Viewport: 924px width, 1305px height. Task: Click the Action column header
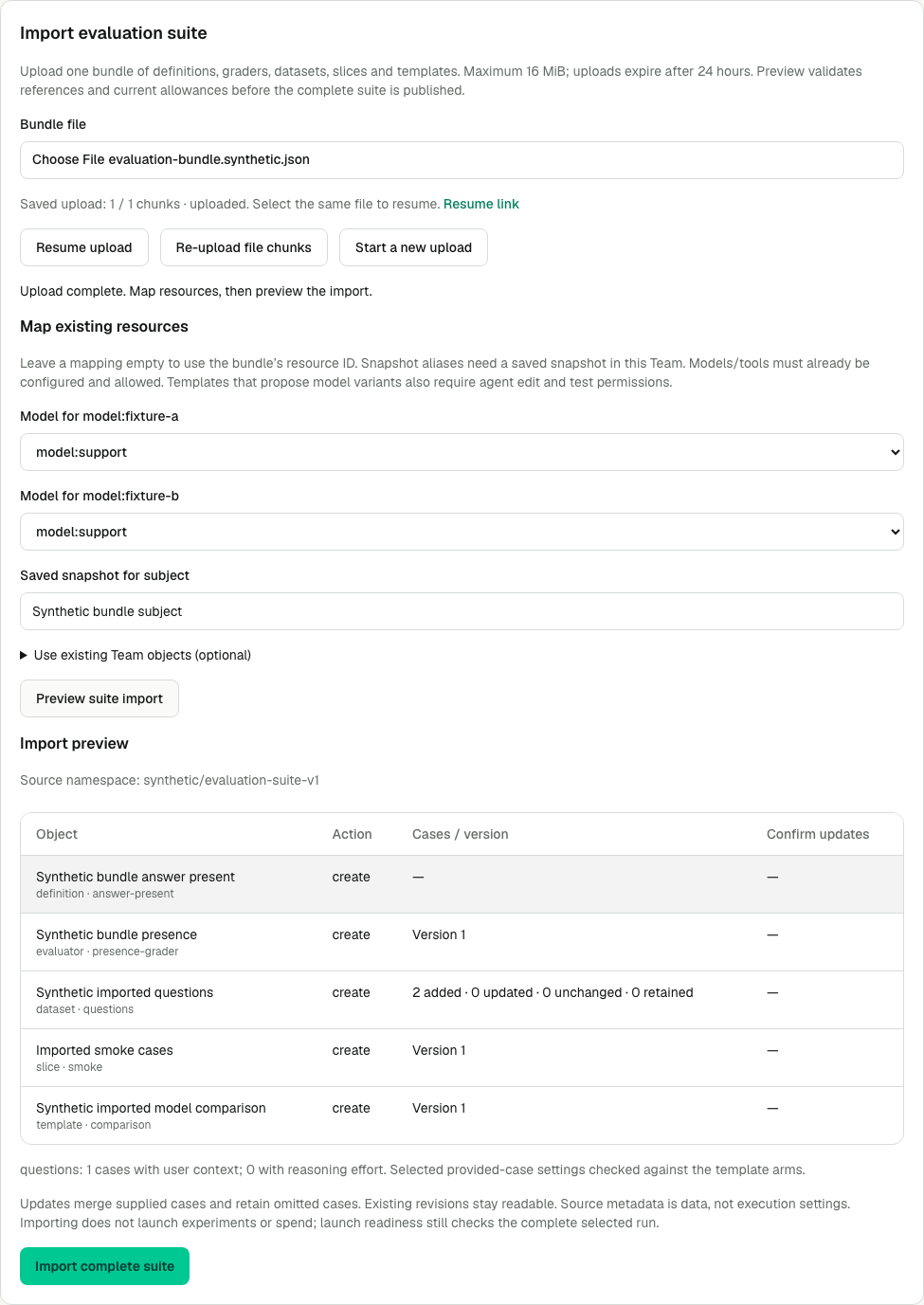(352, 834)
